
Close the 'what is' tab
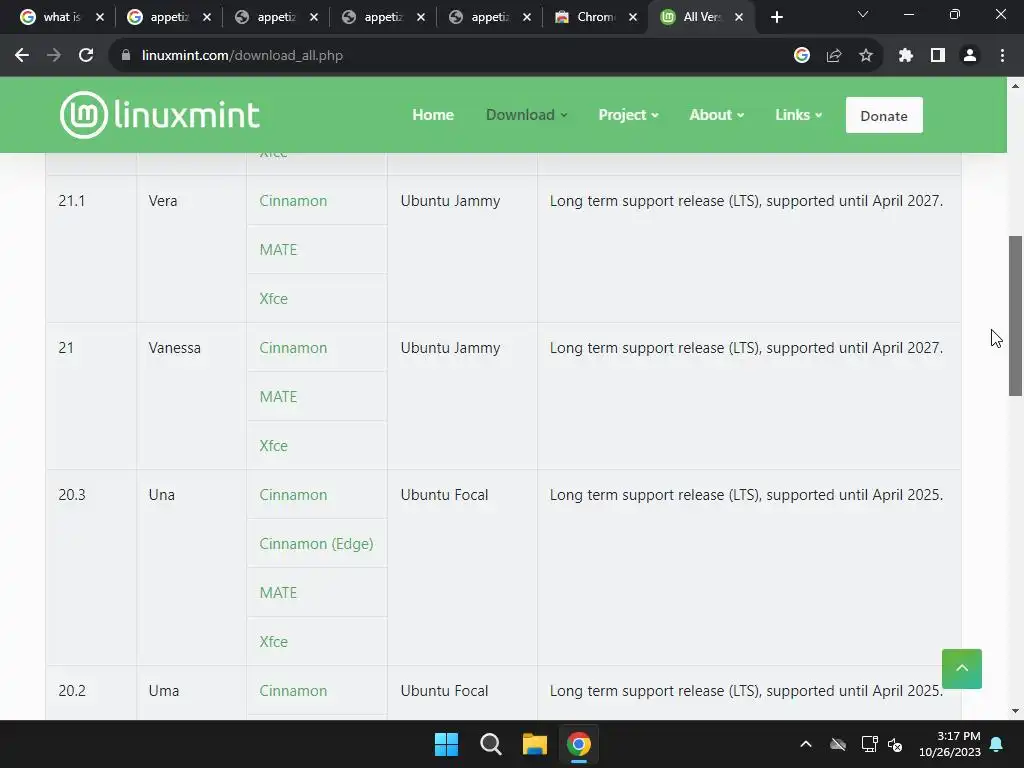[100, 18]
